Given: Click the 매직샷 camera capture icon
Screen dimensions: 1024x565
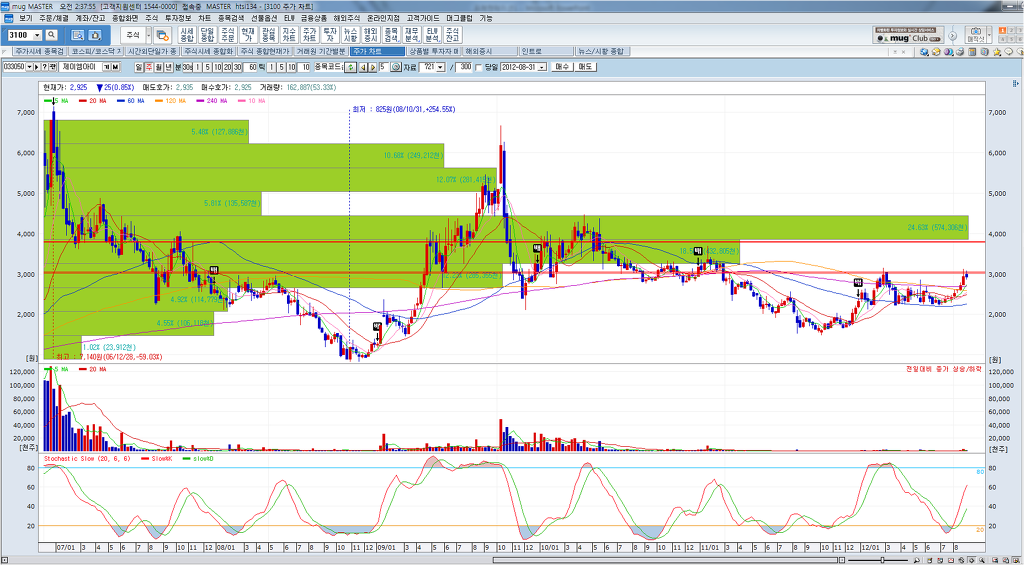Looking at the screenshot, I should coord(976,35).
